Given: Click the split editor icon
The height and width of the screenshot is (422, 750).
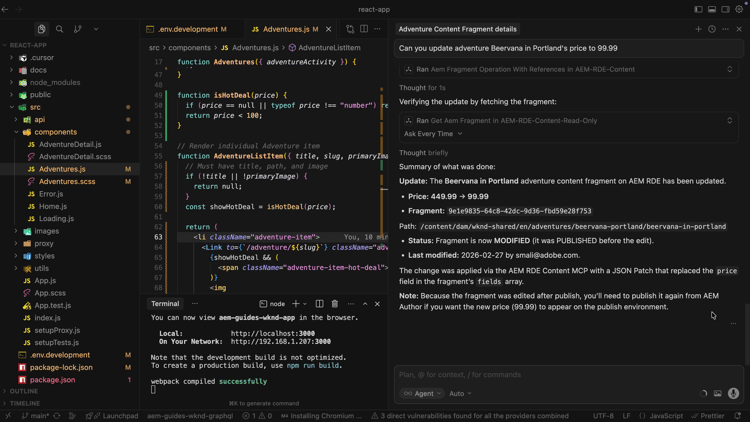Looking at the screenshot, I should tap(364, 29).
